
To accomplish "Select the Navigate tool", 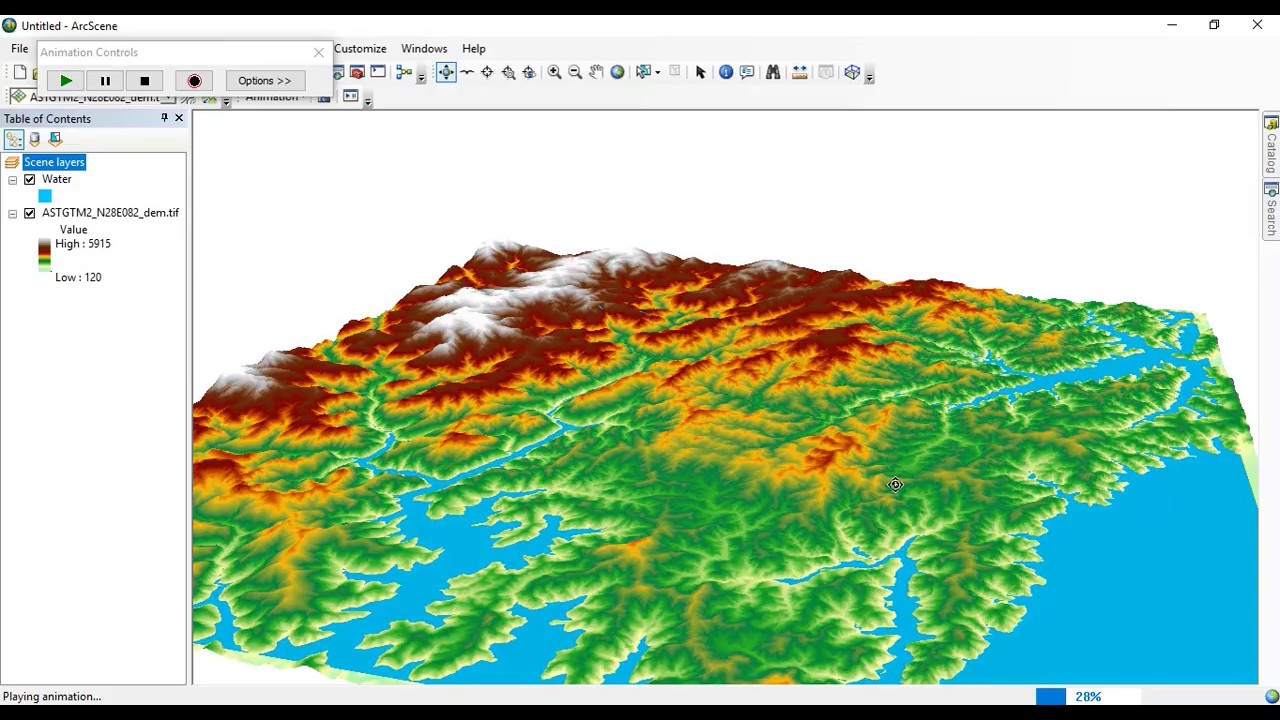I will coord(446,72).
